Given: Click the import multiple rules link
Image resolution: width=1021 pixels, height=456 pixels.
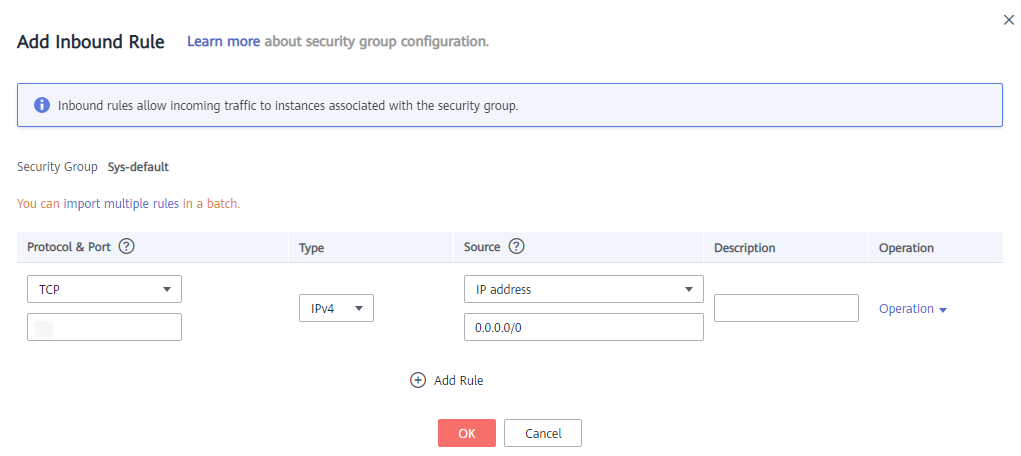Looking at the screenshot, I should click(x=121, y=203).
